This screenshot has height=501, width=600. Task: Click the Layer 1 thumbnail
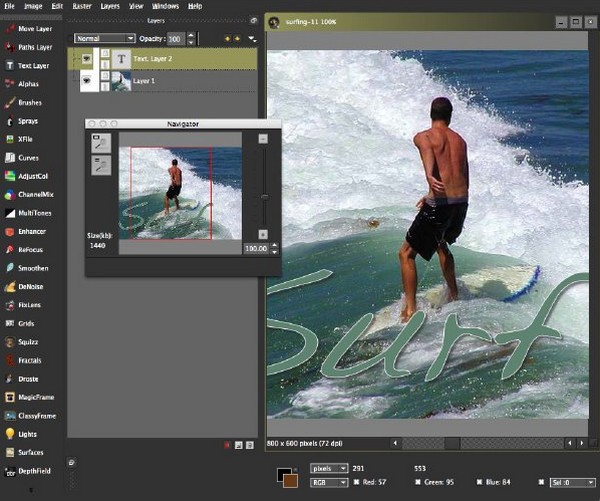click(x=122, y=82)
